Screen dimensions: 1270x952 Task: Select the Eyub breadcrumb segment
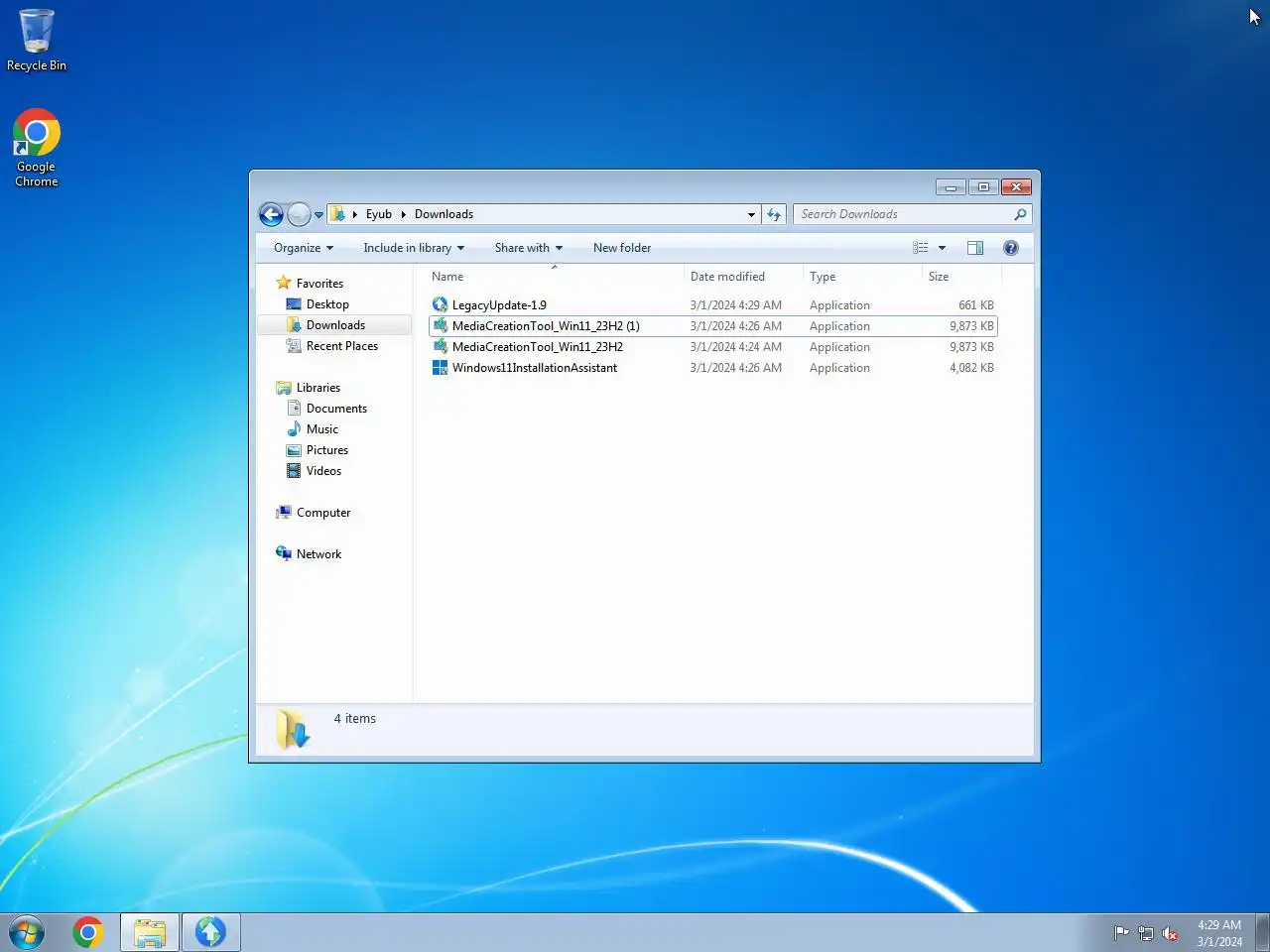click(x=379, y=214)
